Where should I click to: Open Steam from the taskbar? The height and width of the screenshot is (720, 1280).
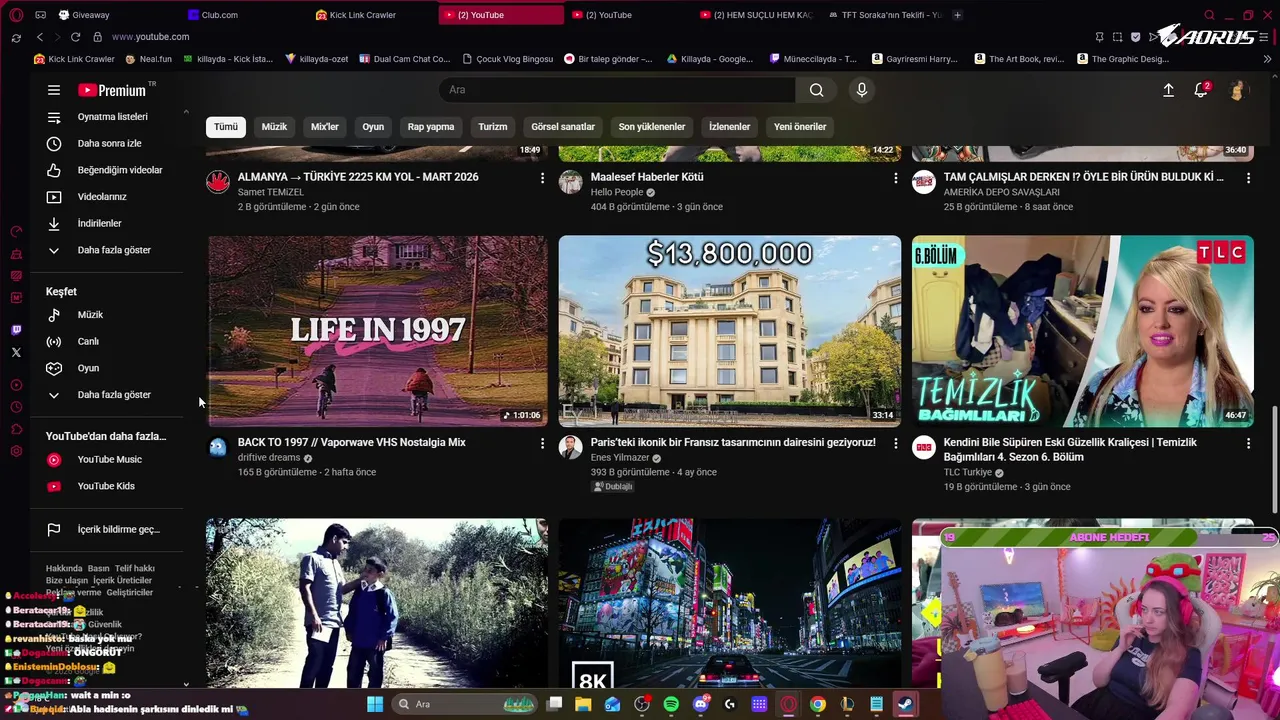pos(905,704)
